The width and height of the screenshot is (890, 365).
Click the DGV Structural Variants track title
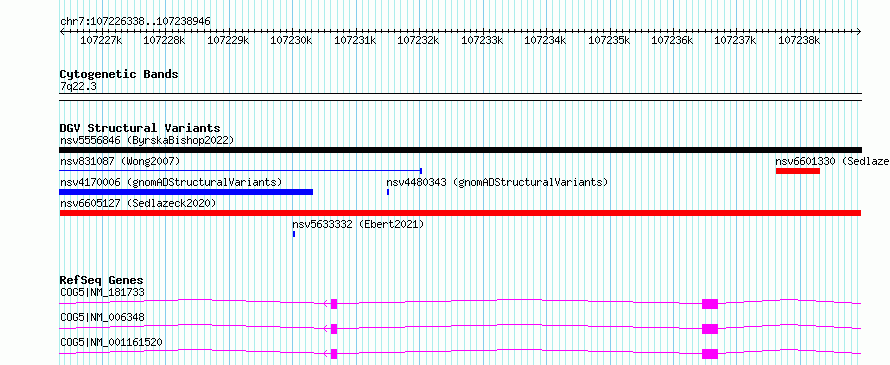(140, 128)
